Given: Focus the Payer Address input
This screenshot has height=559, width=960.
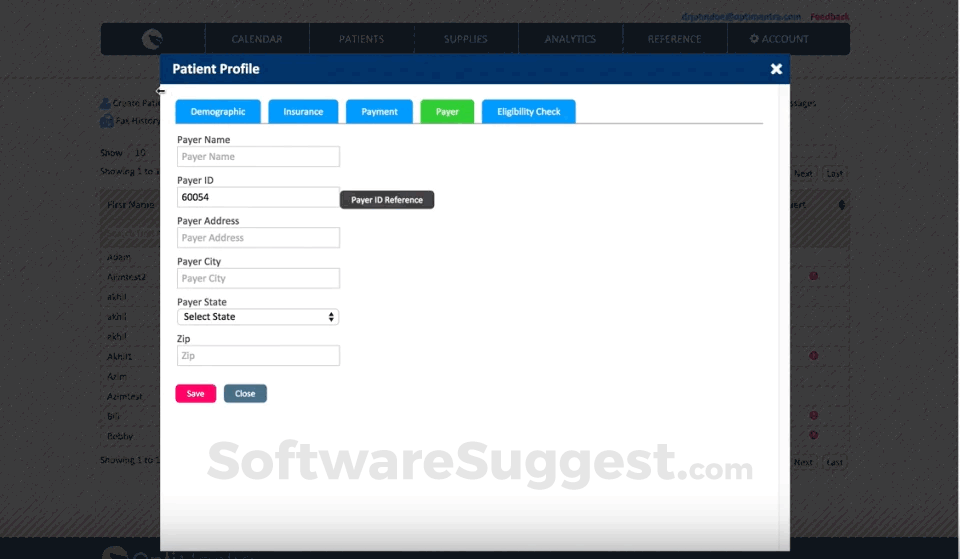Looking at the screenshot, I should [x=258, y=238].
